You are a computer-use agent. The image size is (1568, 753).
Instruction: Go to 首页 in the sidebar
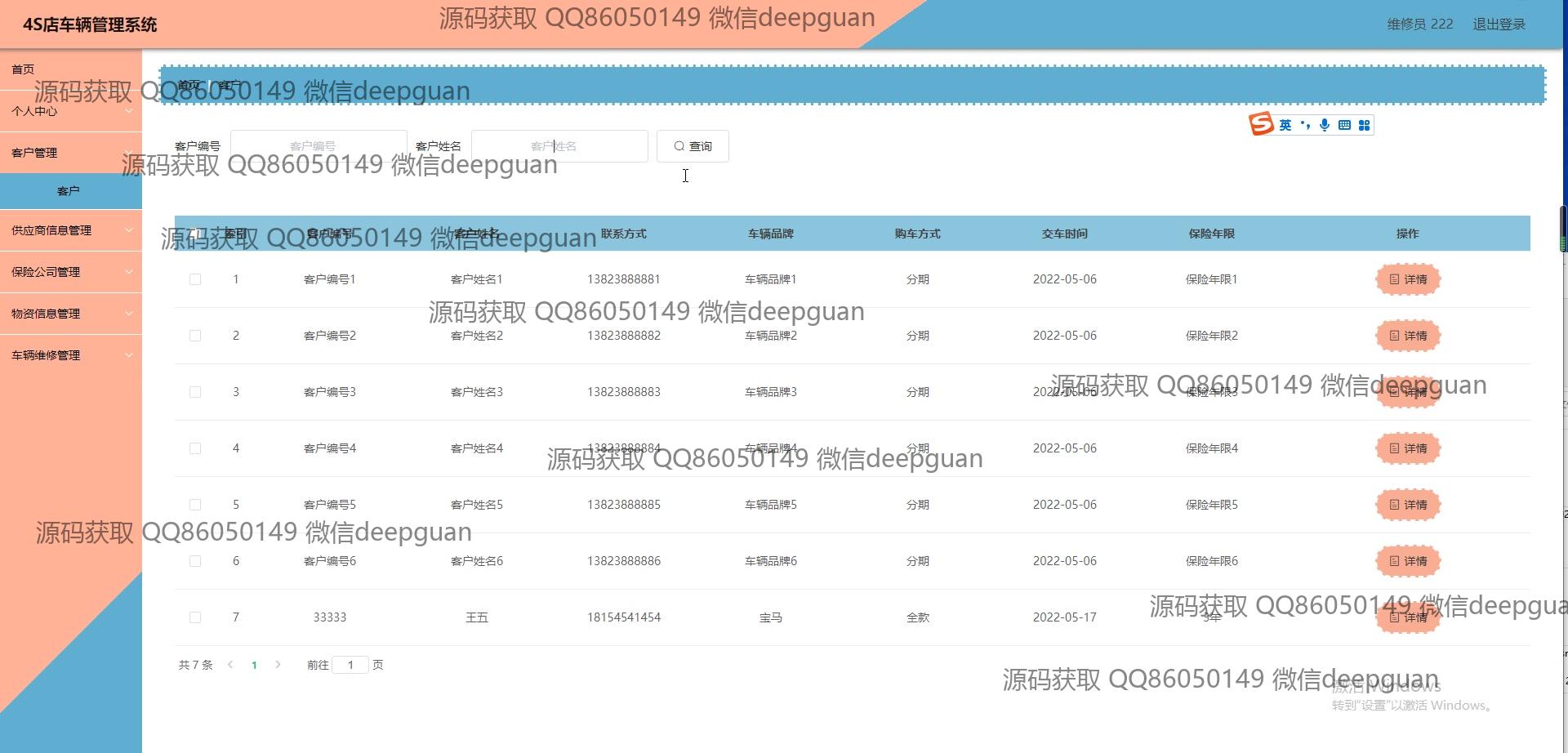pyautogui.click(x=71, y=69)
